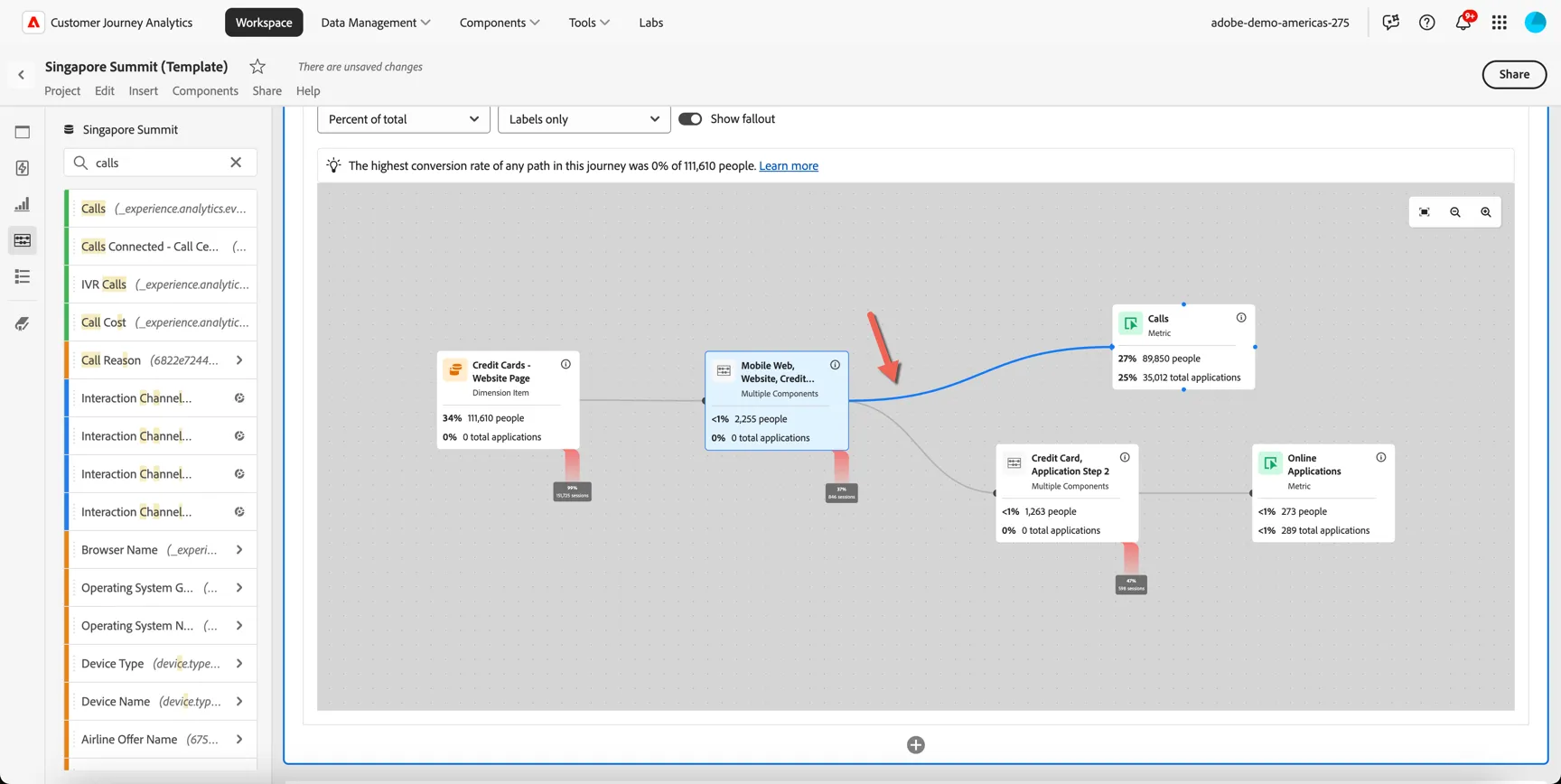The height and width of the screenshot is (784, 1561).
Task: Clear the calls search text
Action: (236, 163)
